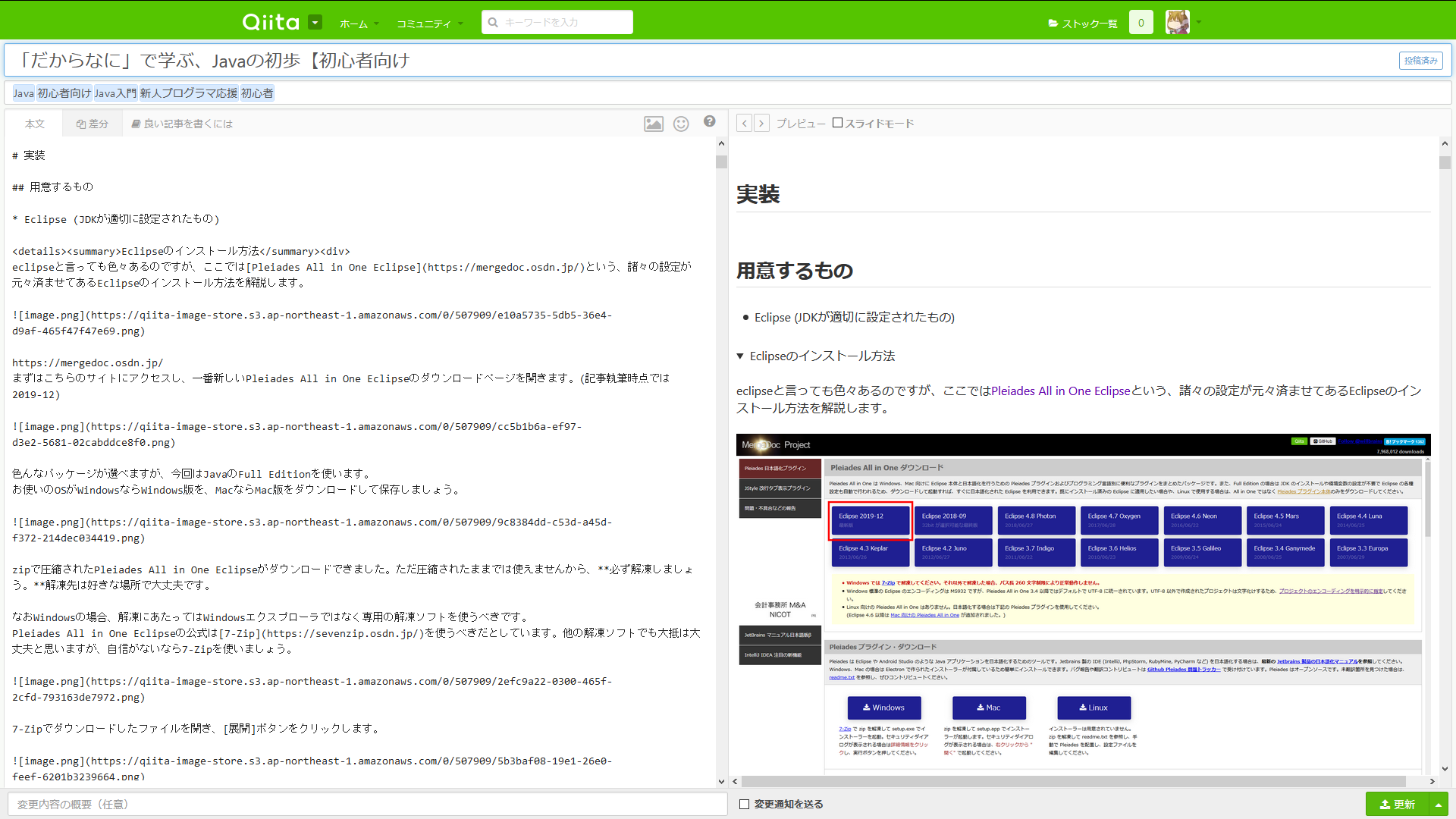
Task: Click the 実装 heading in preview
Action: [758, 195]
